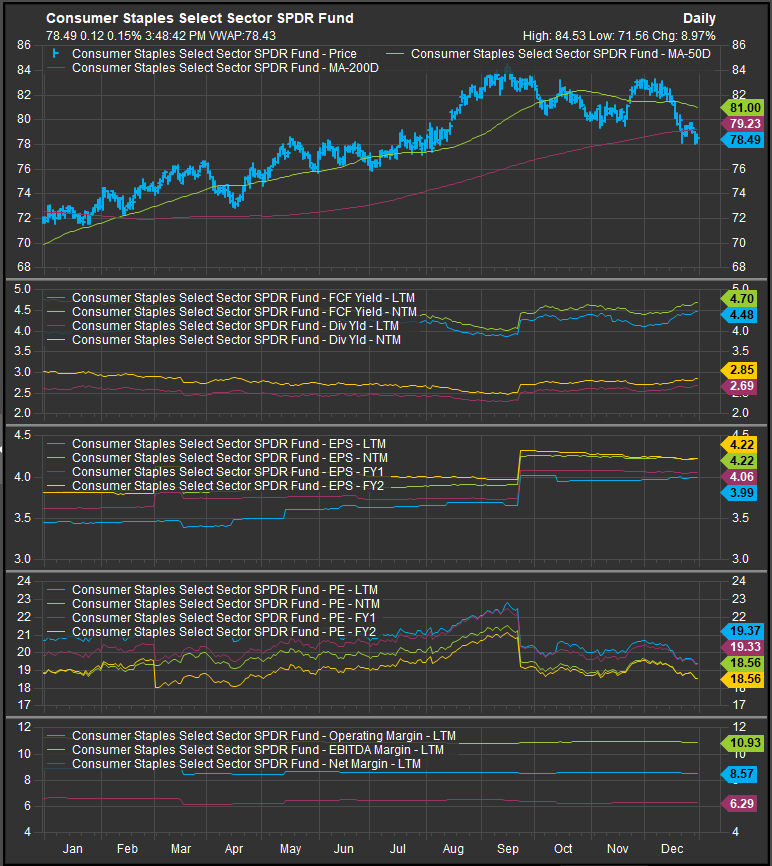The width and height of the screenshot is (772, 866).
Task: Click the High Low Chg summary text
Action: 619,36
